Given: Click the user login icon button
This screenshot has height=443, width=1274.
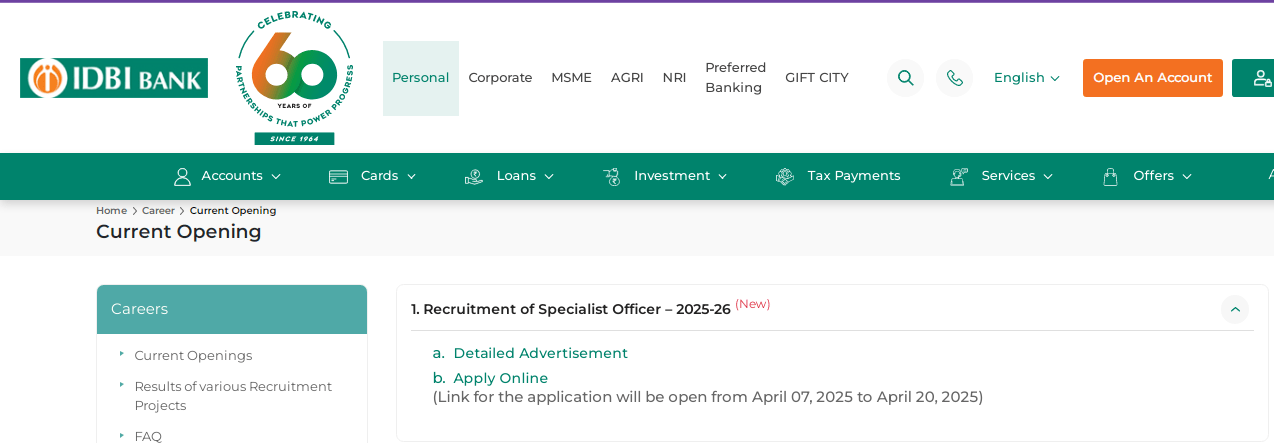Looking at the screenshot, I should [x=1258, y=78].
